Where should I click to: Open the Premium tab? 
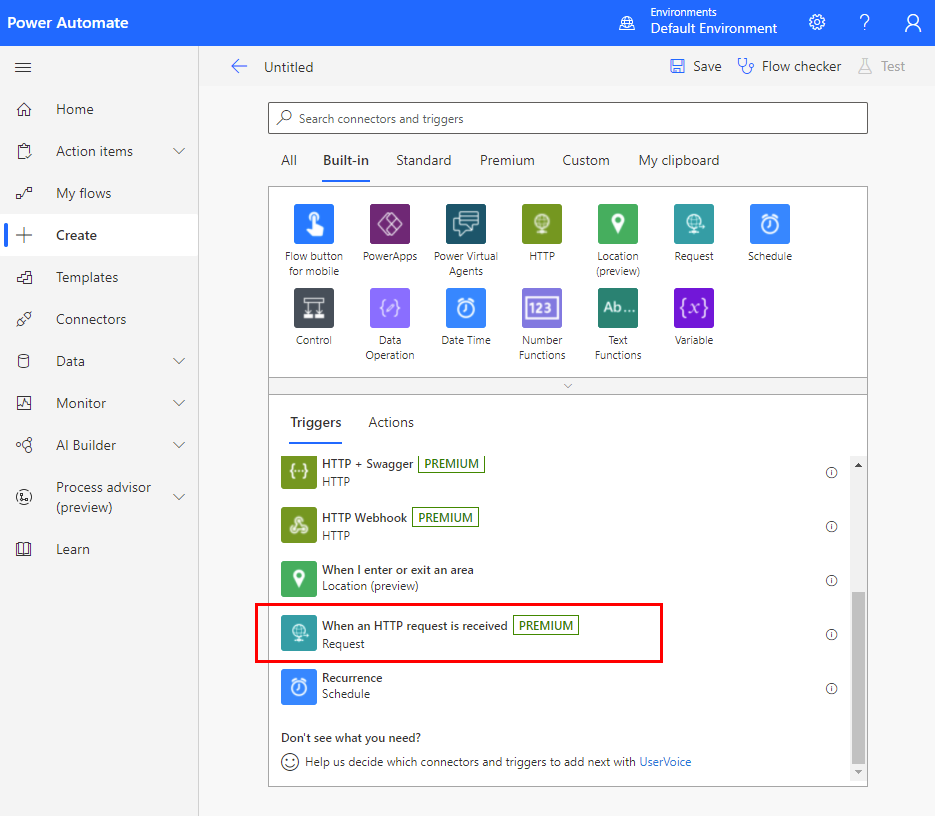click(x=507, y=160)
